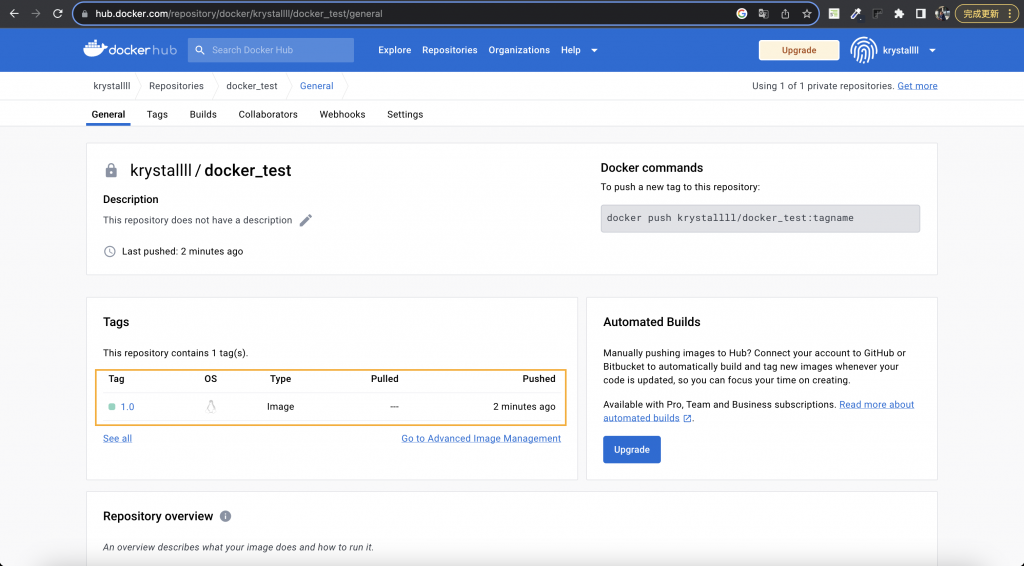The image size is (1024, 566).
Task: Click the lock icon in the address bar
Action: click(x=85, y=14)
